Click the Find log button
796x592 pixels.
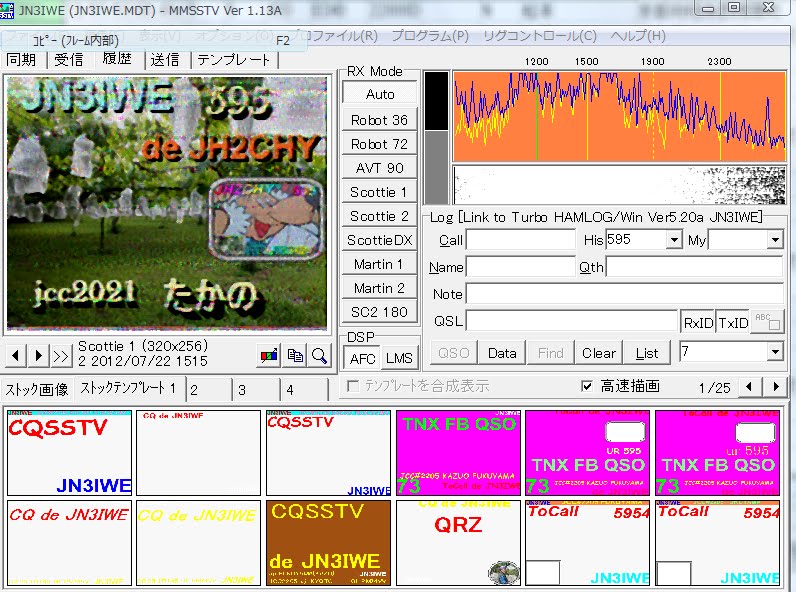[x=551, y=353]
